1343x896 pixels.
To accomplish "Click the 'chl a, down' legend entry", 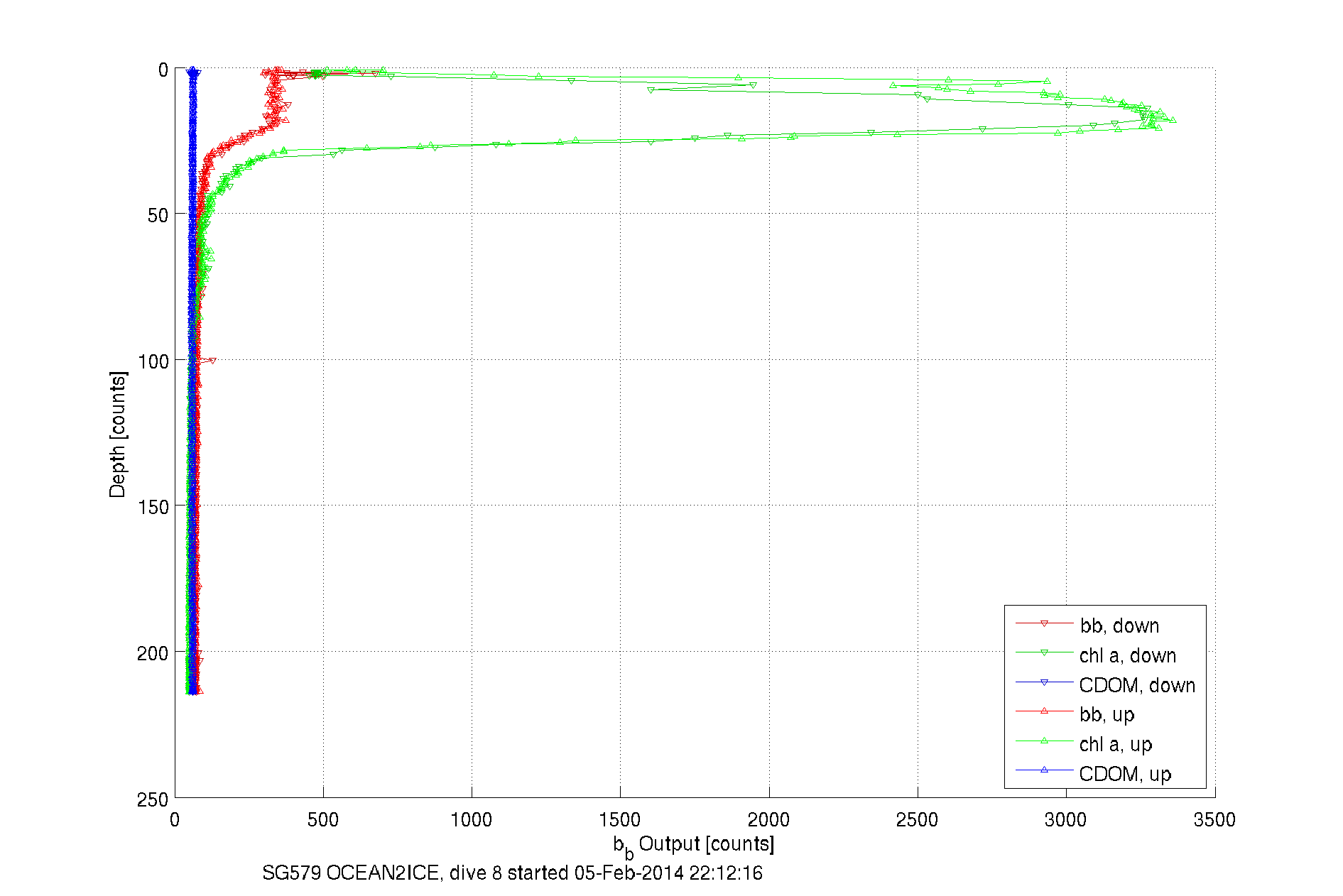I will pos(1128,655).
